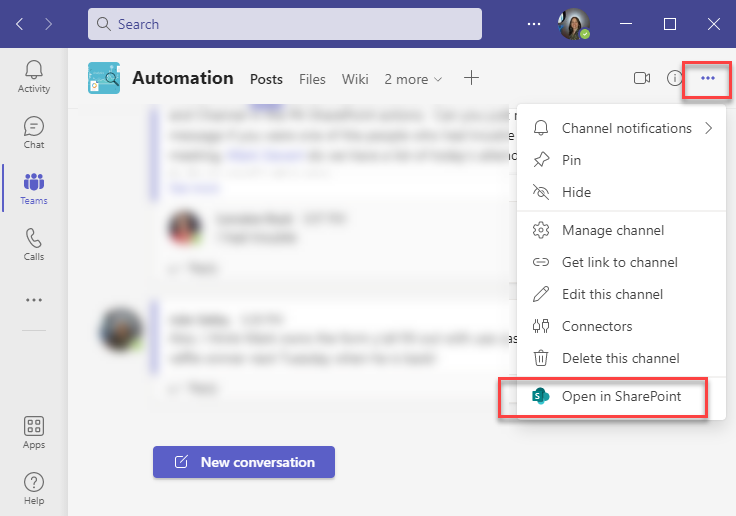Start a meeting with the video icon

(642, 78)
